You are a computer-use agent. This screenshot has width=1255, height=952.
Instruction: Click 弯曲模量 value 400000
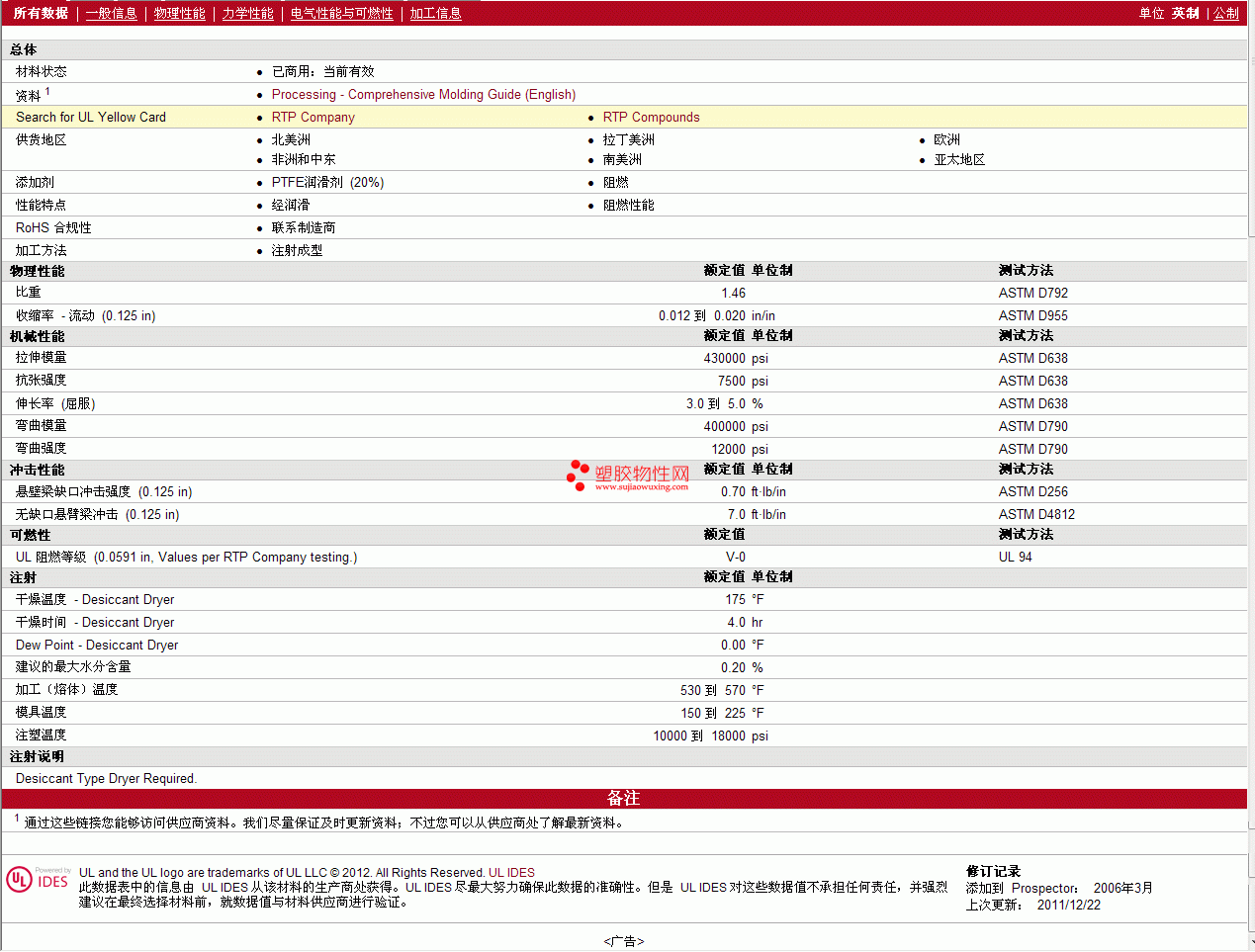(724, 426)
